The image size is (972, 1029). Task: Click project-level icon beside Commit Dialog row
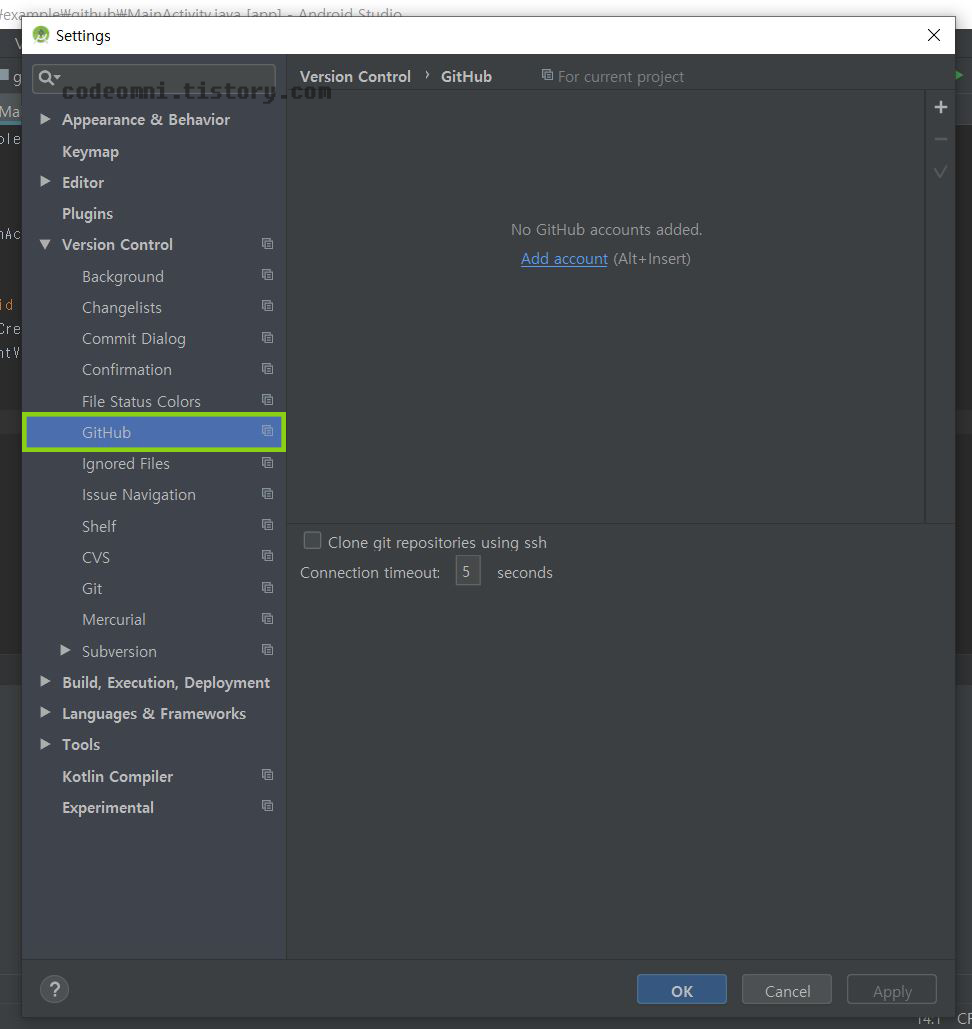pos(267,337)
